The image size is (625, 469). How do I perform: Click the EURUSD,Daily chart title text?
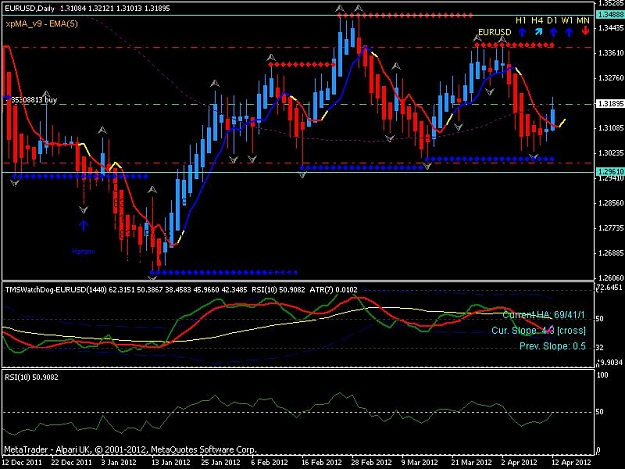pyautogui.click(x=30, y=8)
